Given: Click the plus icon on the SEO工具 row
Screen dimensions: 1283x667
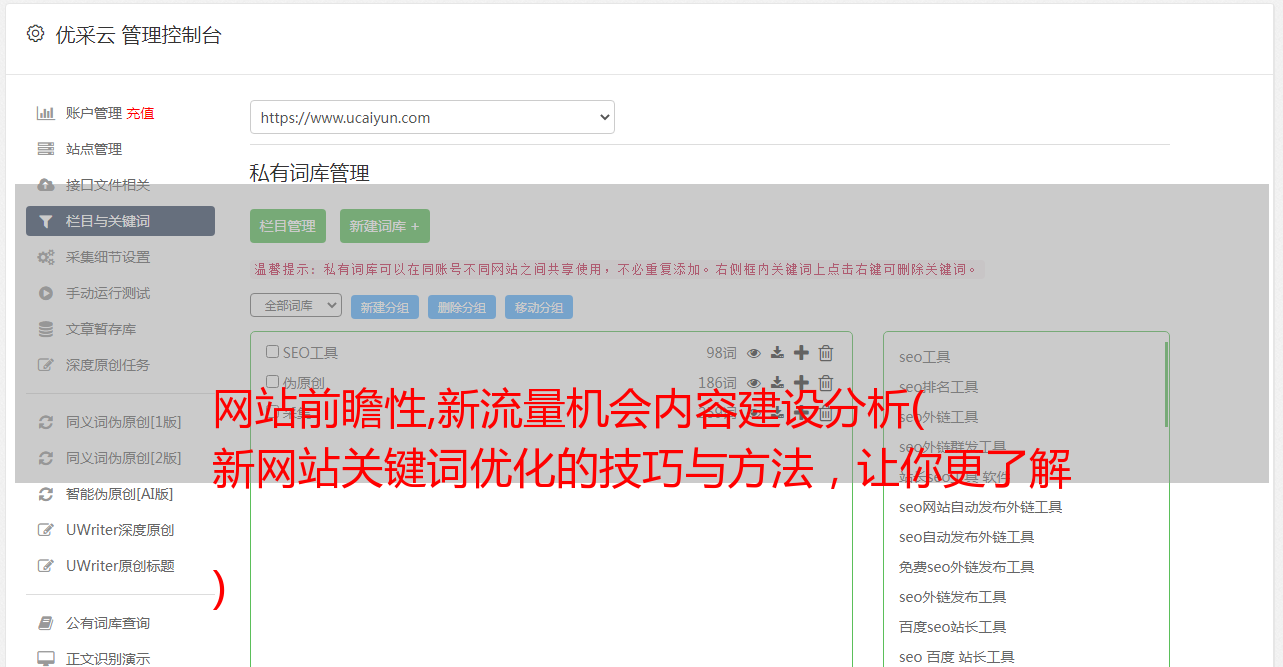Looking at the screenshot, I should coord(801,352).
